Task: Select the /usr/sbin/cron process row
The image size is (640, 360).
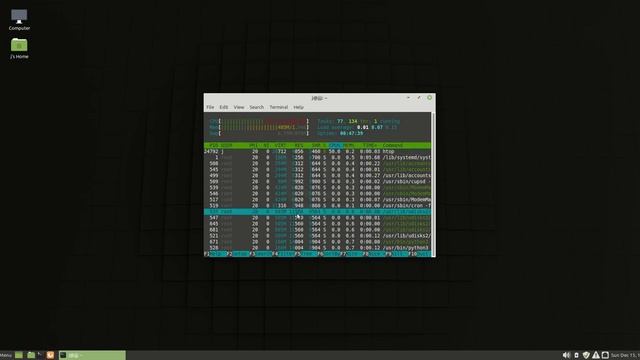Action: [317, 205]
